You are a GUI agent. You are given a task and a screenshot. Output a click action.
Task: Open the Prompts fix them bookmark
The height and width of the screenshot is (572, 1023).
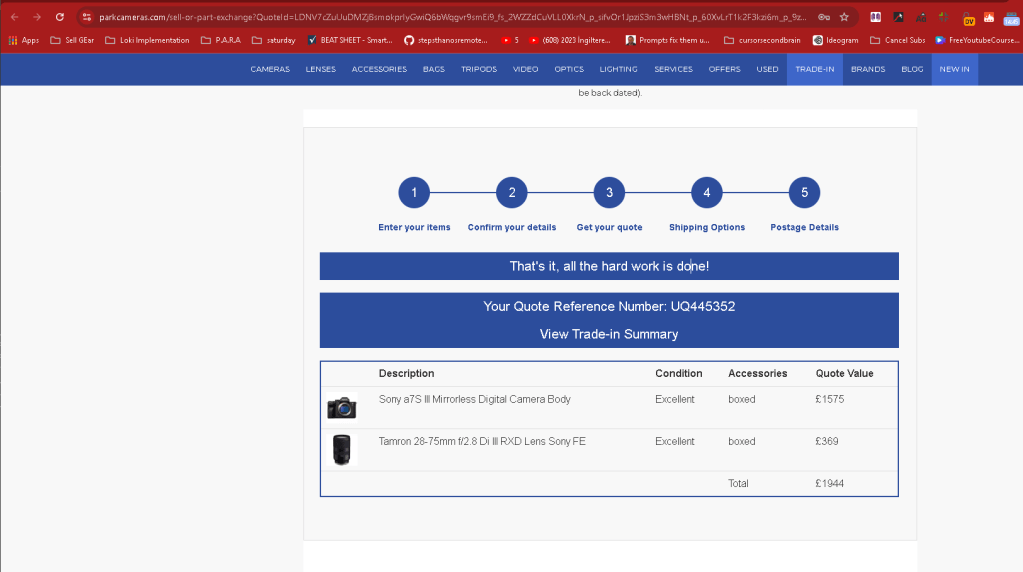(667, 40)
